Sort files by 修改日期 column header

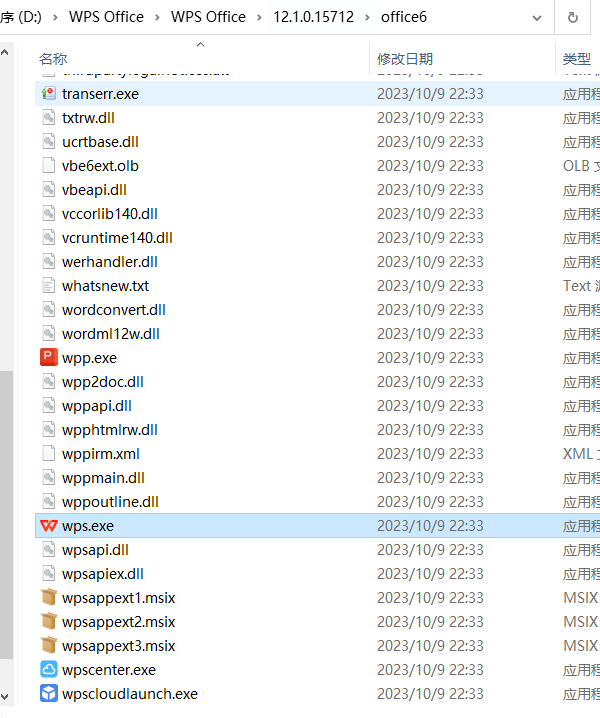click(x=405, y=59)
